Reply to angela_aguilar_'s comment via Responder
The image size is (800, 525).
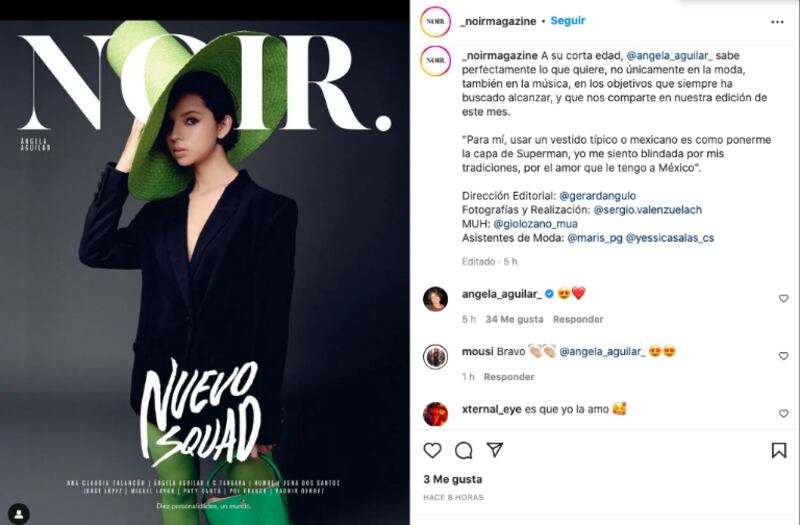point(578,319)
